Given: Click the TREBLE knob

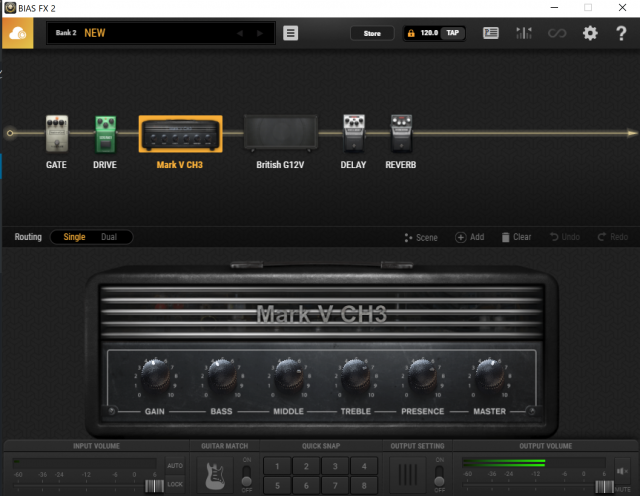Looking at the screenshot, I should (356, 375).
